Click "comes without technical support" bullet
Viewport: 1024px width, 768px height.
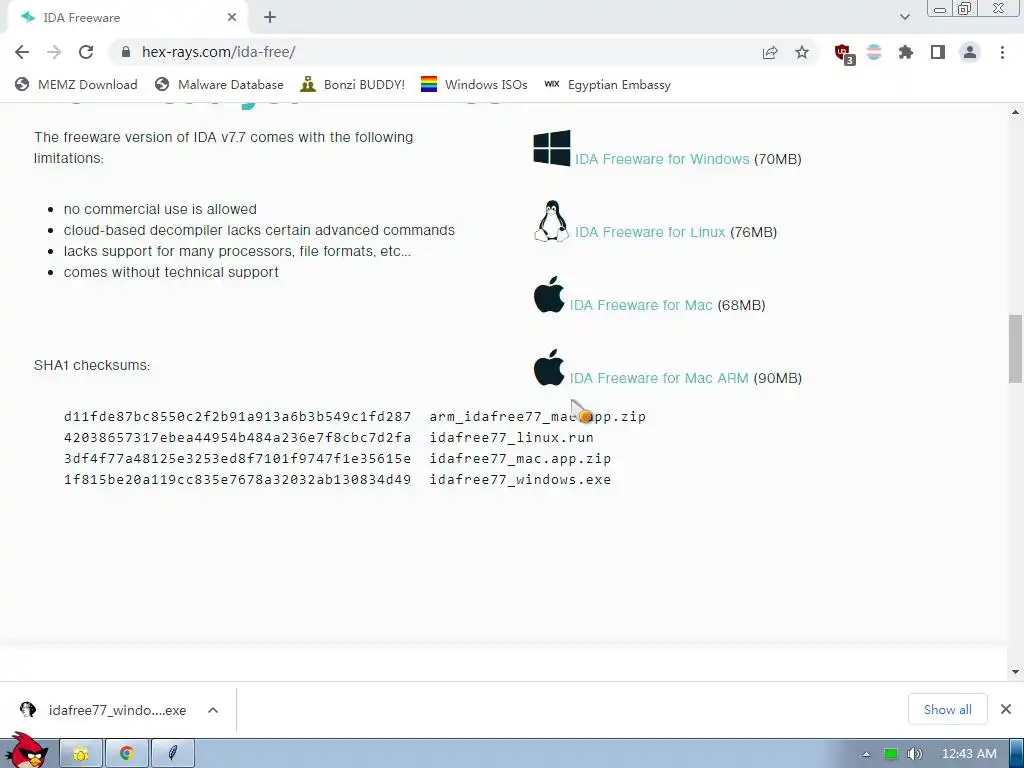coord(171,272)
